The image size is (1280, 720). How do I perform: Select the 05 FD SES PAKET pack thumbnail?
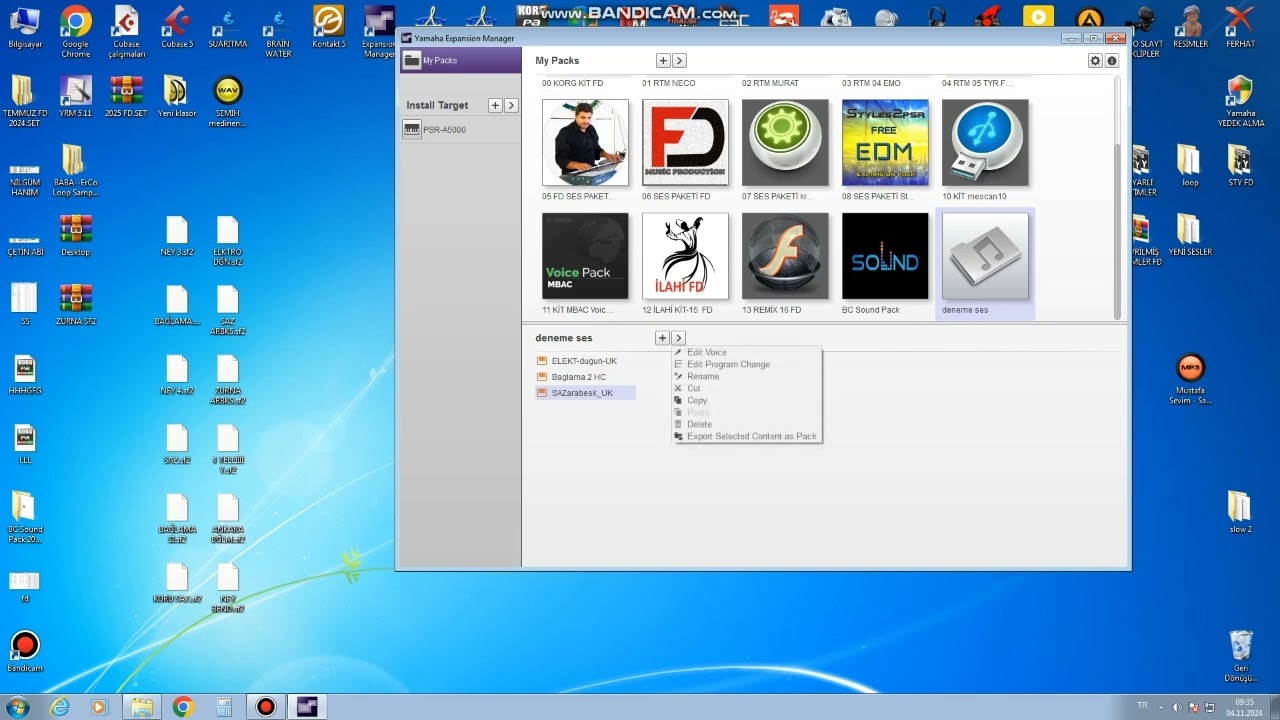pyautogui.click(x=585, y=142)
